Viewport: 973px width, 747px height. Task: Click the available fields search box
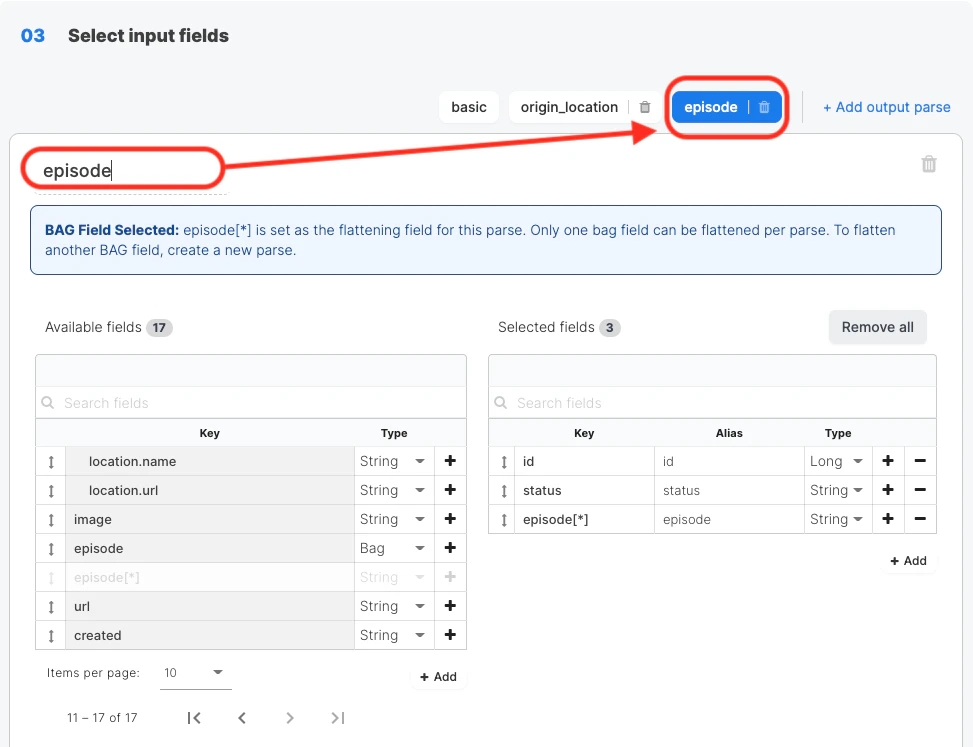point(255,403)
